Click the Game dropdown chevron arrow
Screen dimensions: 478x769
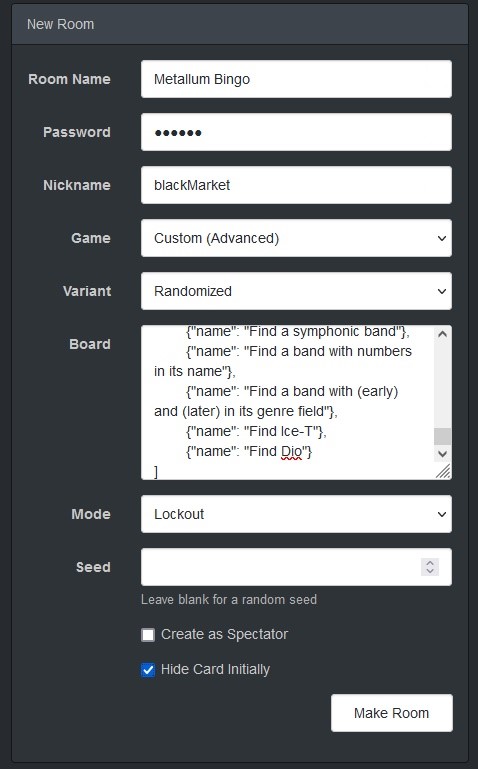pyautogui.click(x=442, y=238)
